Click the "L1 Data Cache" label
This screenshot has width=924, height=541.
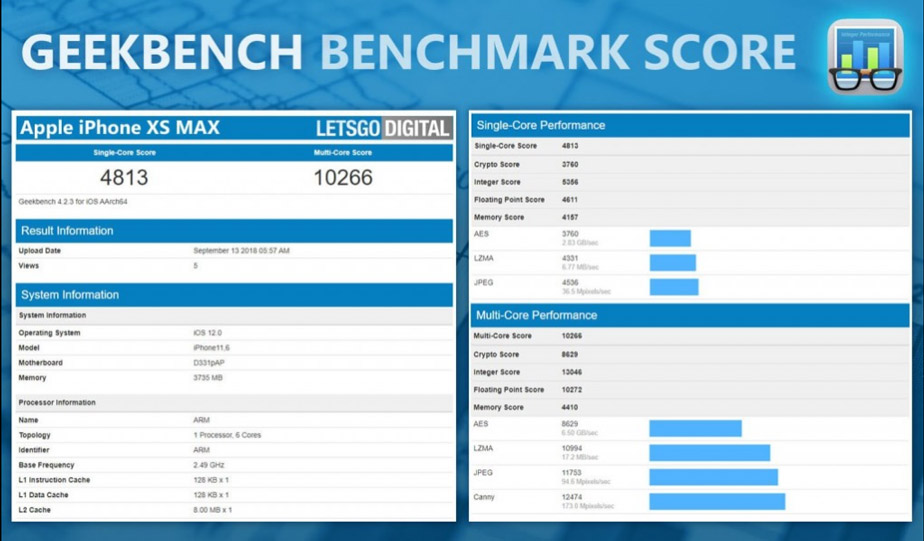pyautogui.click(x=43, y=495)
